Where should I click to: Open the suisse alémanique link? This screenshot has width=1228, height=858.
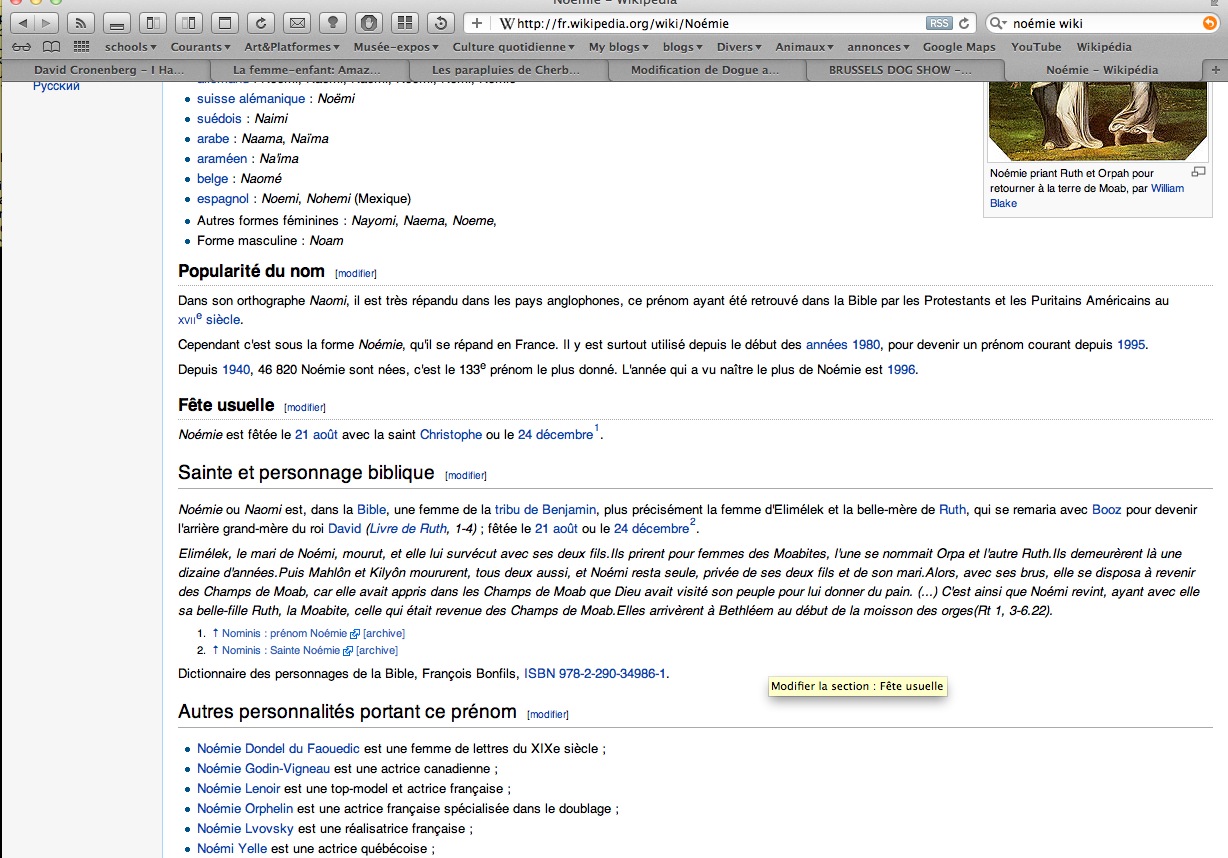[x=251, y=98]
